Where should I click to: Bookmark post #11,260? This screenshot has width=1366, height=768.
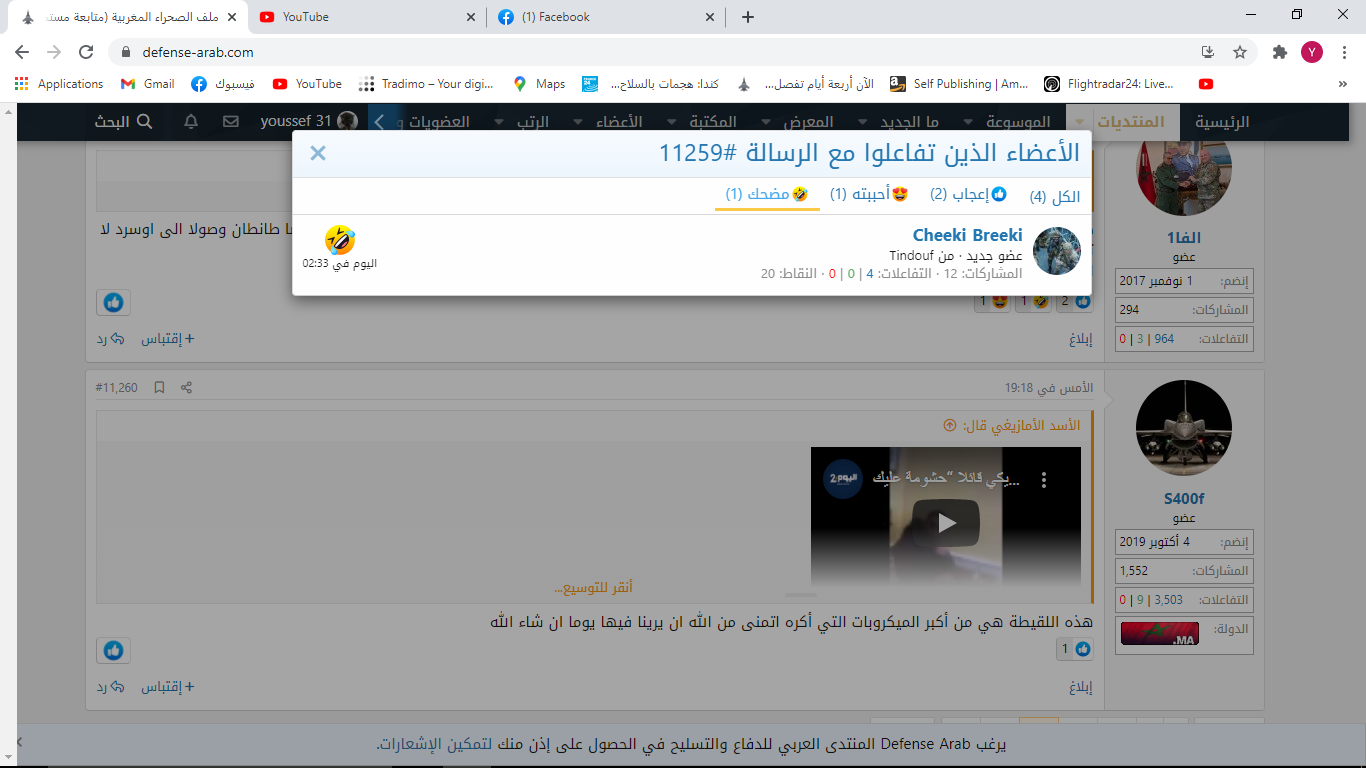point(159,387)
